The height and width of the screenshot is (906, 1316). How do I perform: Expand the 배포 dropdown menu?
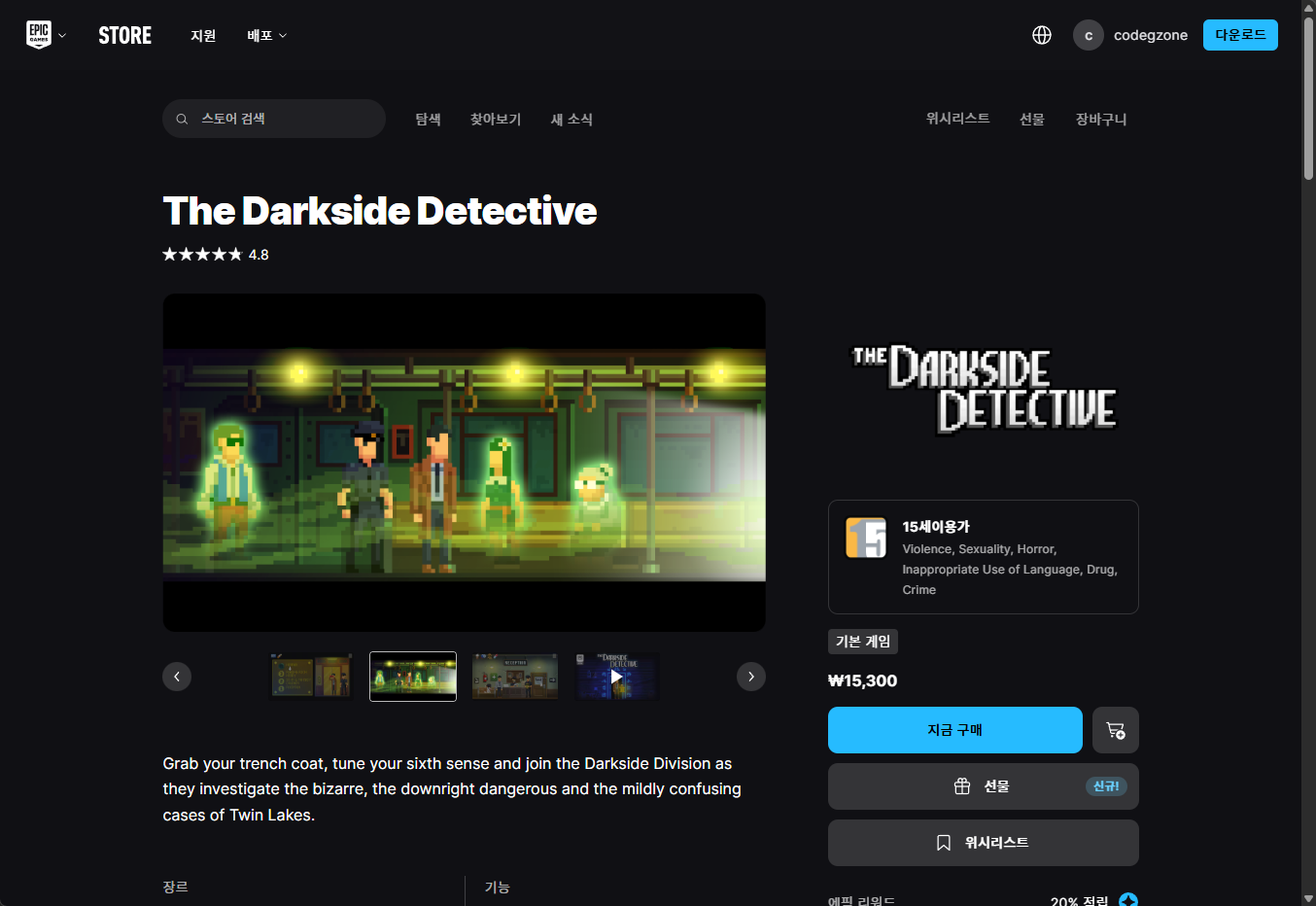click(x=266, y=35)
